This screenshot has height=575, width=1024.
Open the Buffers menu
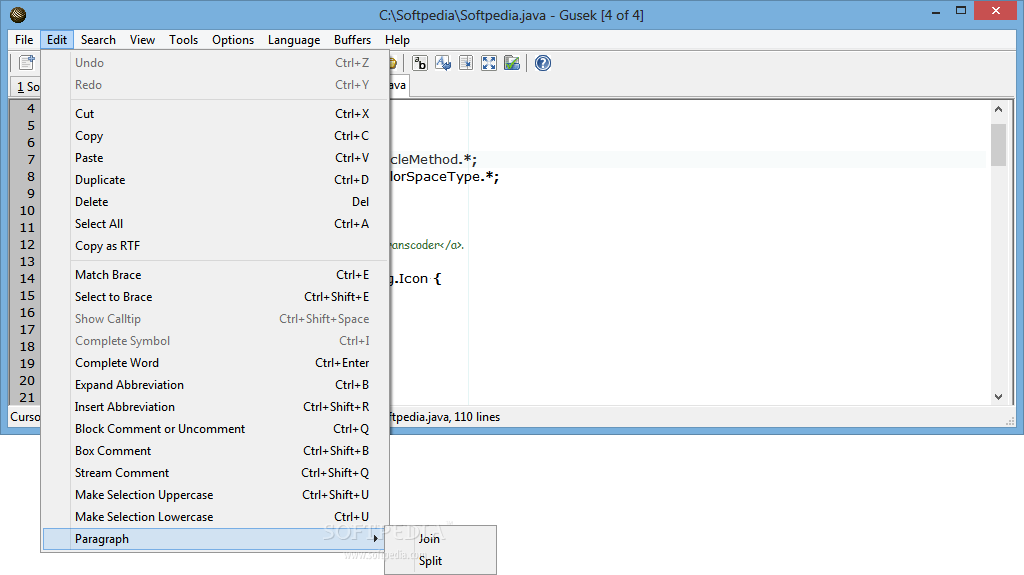pos(352,40)
